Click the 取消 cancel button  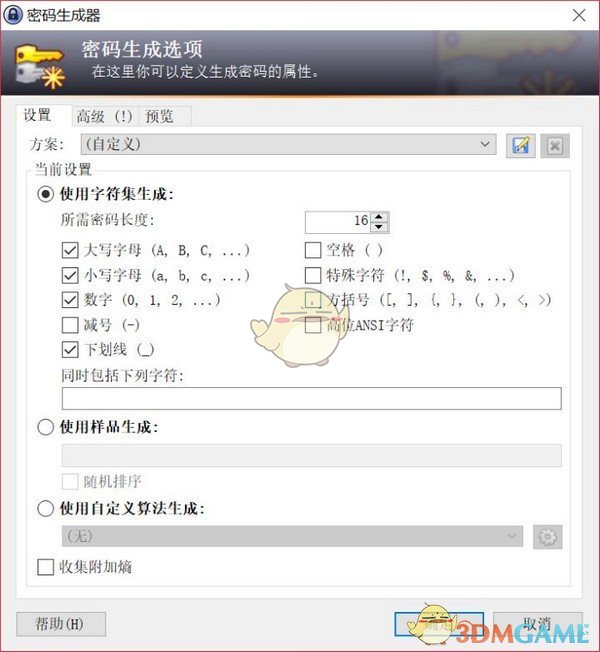click(x=538, y=624)
